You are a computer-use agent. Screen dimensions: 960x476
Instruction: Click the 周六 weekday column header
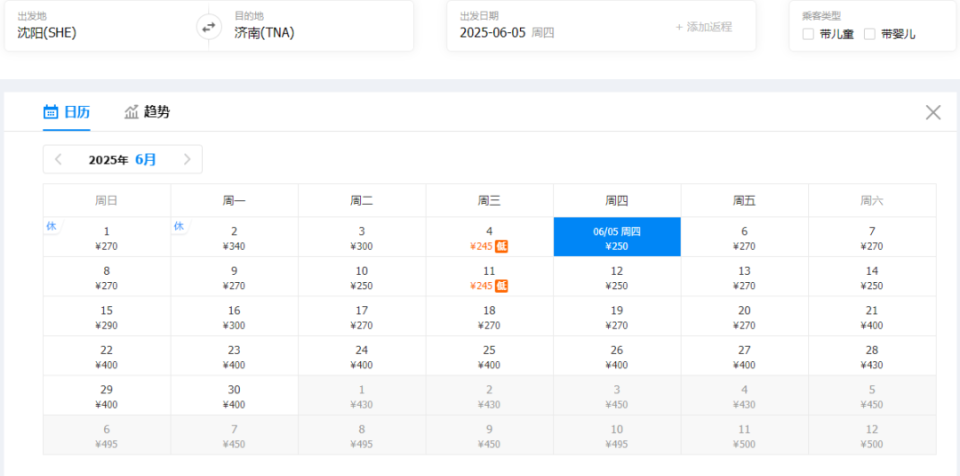(872, 200)
